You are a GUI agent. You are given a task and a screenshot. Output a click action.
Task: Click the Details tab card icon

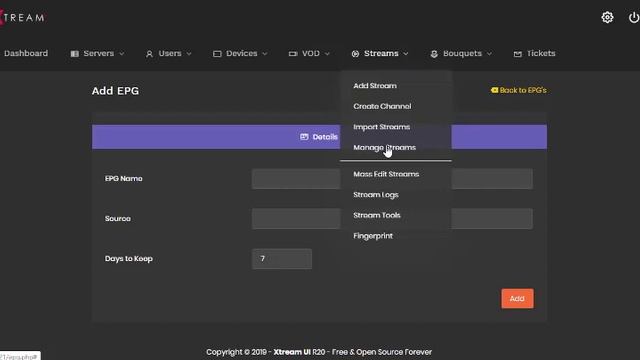[x=304, y=137]
